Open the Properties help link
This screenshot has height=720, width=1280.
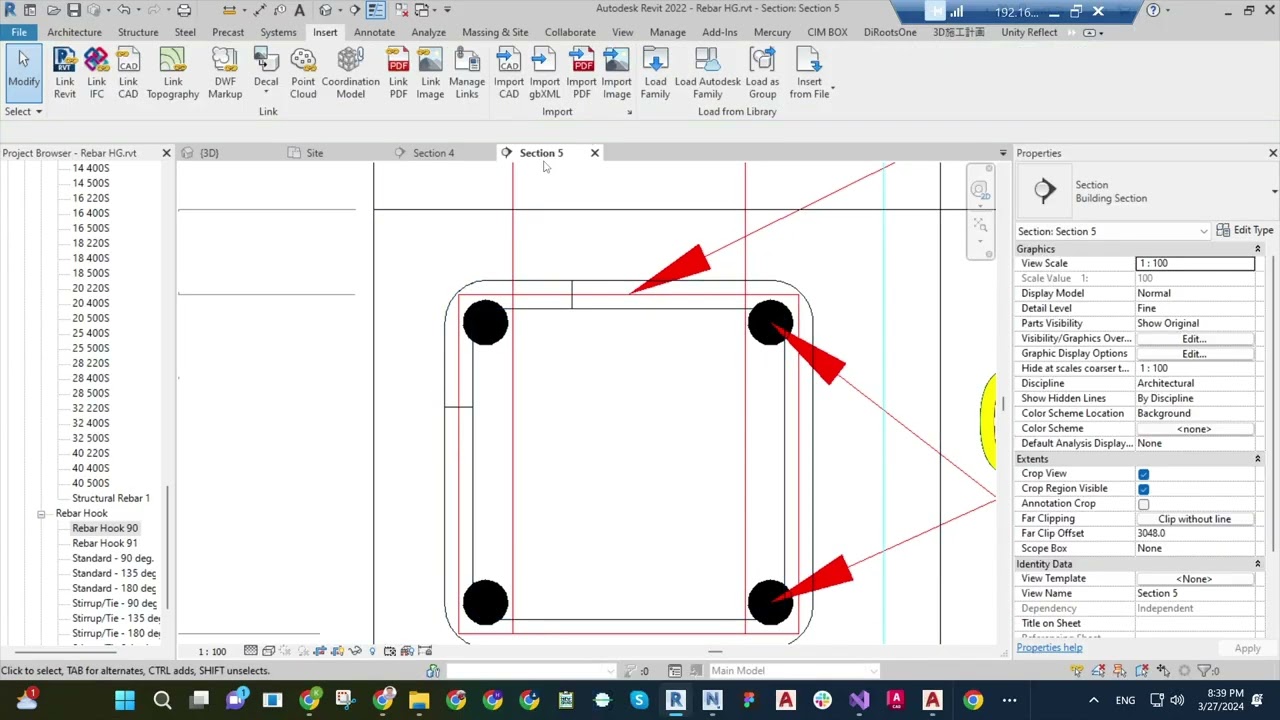(1049, 648)
